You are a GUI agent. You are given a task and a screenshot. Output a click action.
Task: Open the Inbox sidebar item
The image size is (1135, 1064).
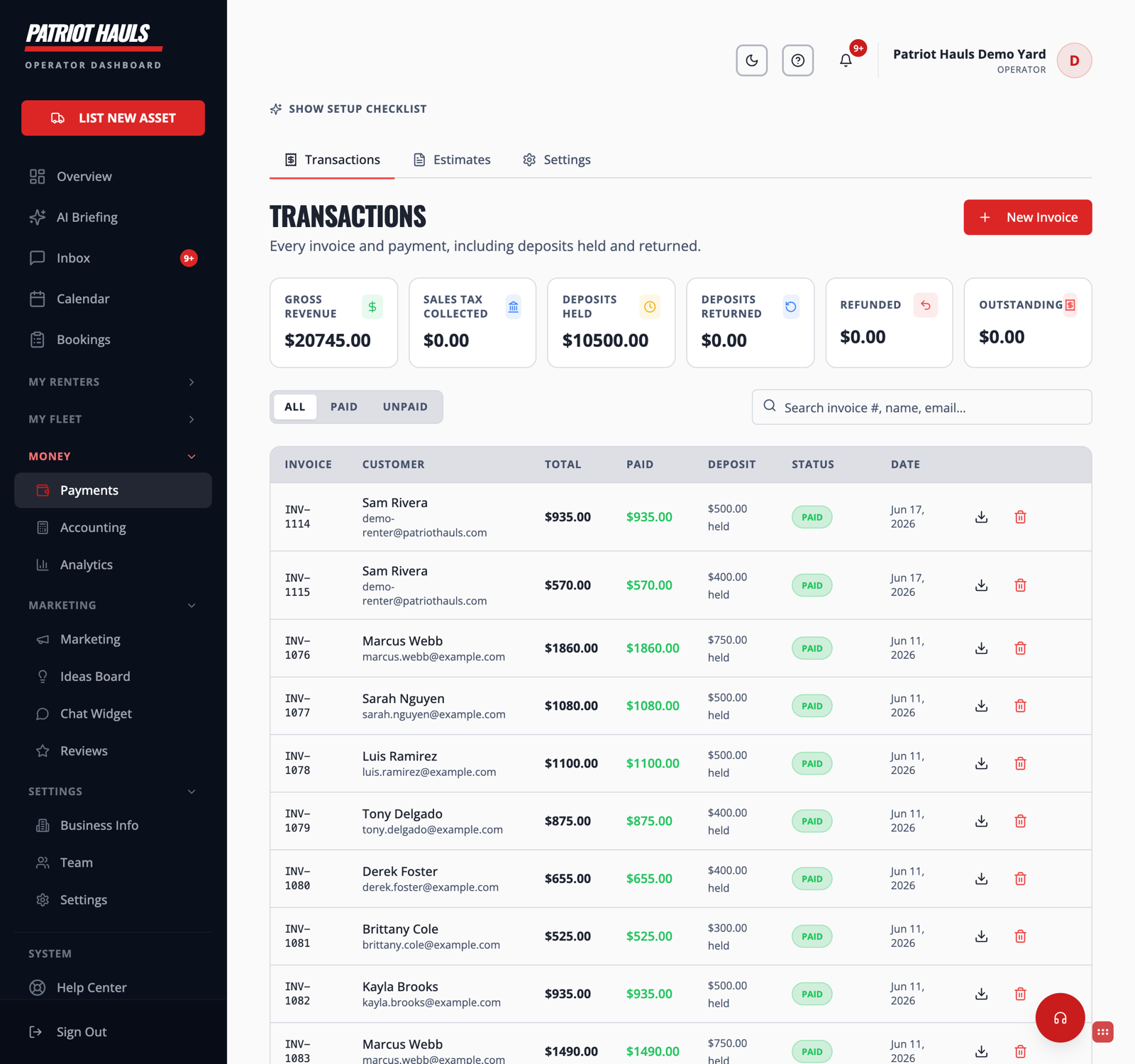[x=113, y=258]
